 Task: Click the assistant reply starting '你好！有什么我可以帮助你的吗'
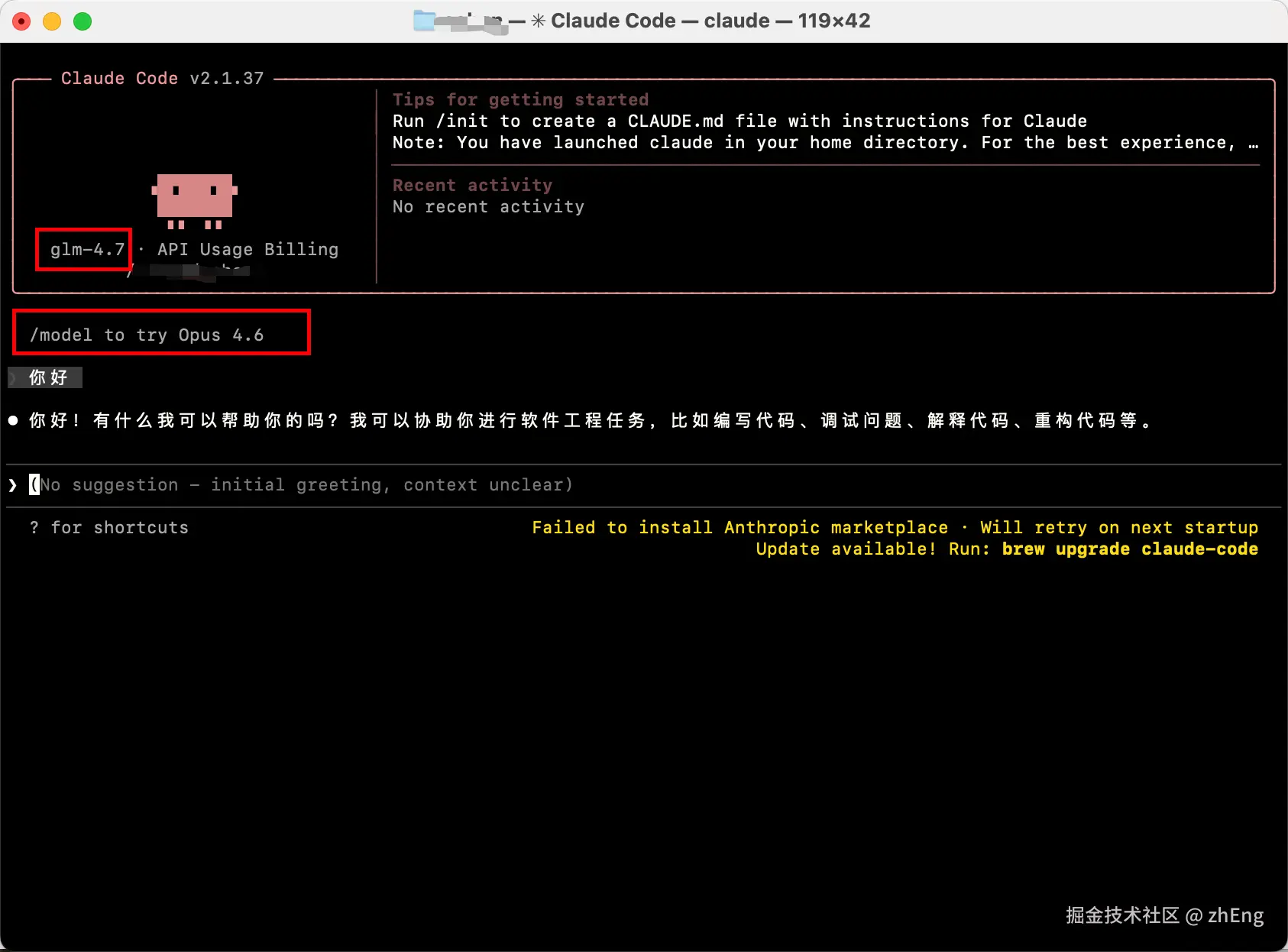[591, 420]
